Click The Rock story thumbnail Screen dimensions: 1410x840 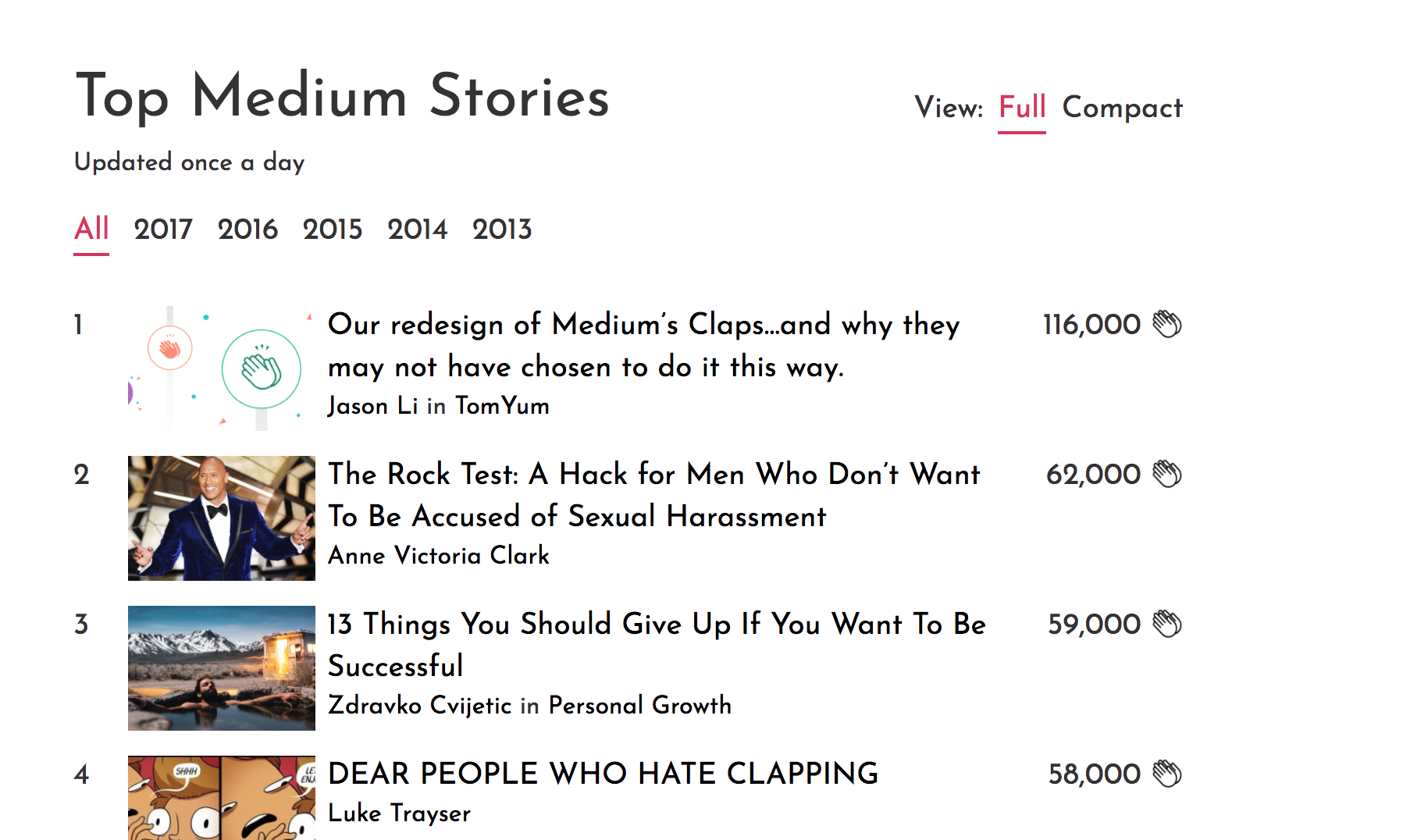[x=221, y=518]
